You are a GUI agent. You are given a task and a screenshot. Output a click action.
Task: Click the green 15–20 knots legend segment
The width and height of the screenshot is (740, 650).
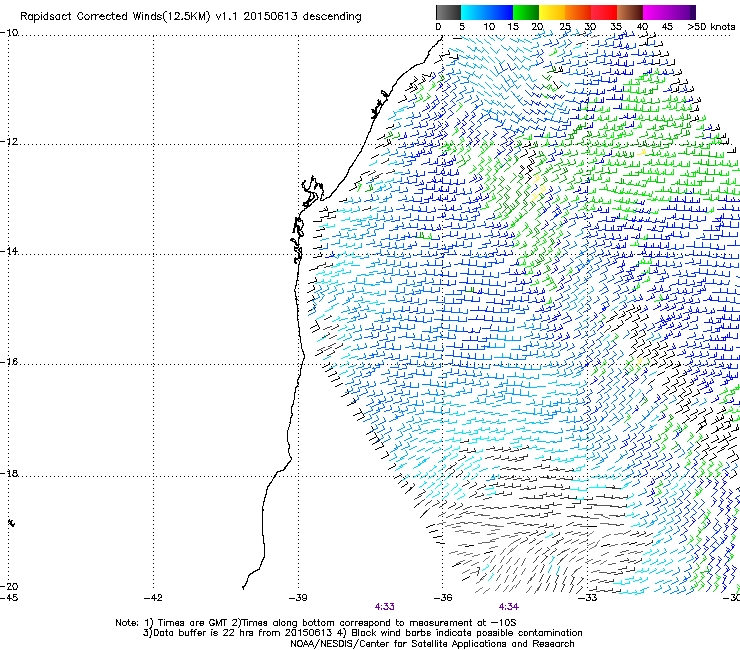pyautogui.click(x=526, y=12)
